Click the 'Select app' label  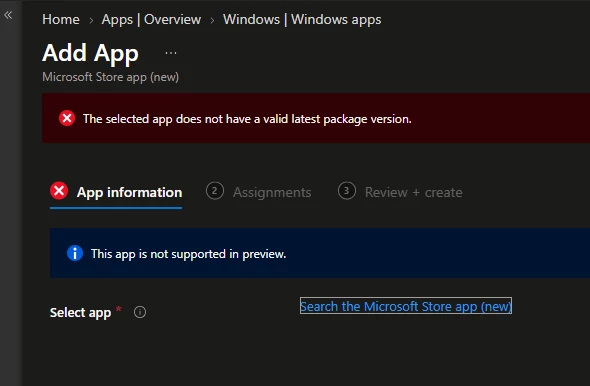81,313
